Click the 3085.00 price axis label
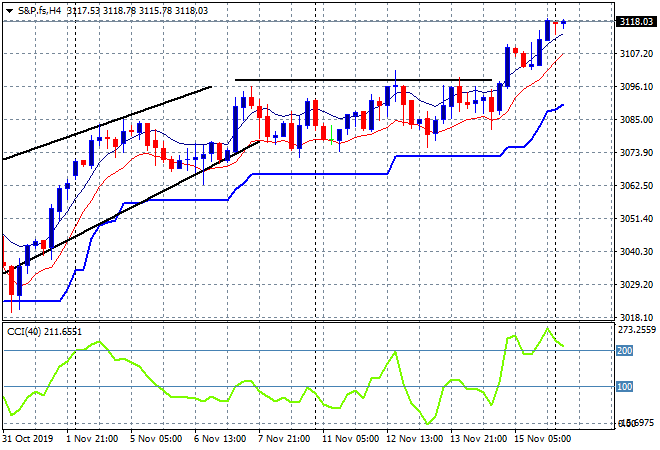Screen dimensions: 660x450 coord(636,120)
